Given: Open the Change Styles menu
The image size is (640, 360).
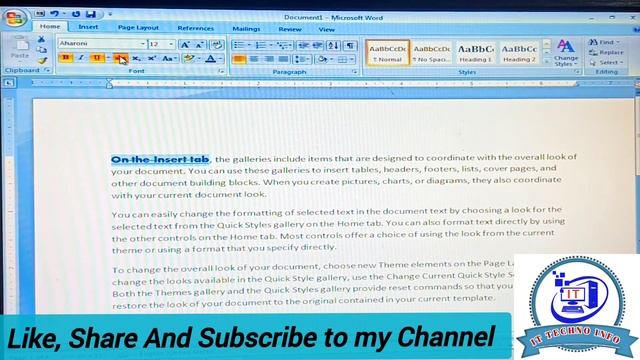Looking at the screenshot, I should coord(565,53).
